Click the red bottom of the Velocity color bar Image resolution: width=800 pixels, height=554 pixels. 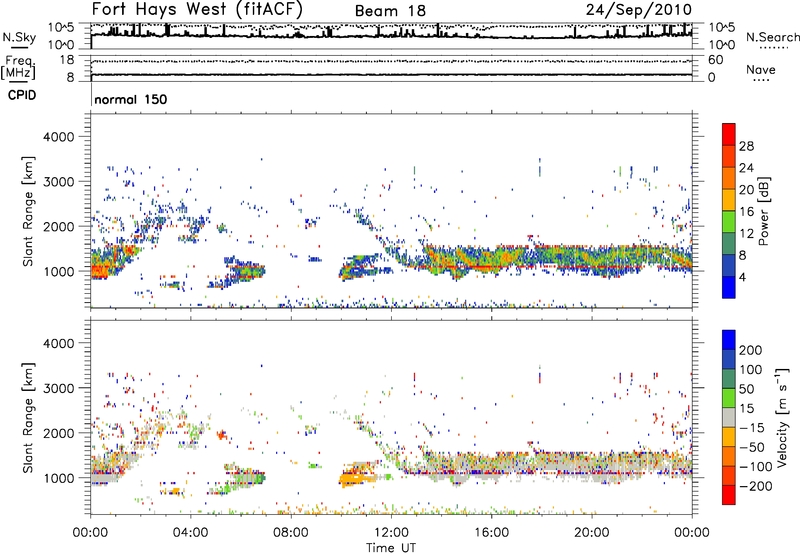coord(729,495)
